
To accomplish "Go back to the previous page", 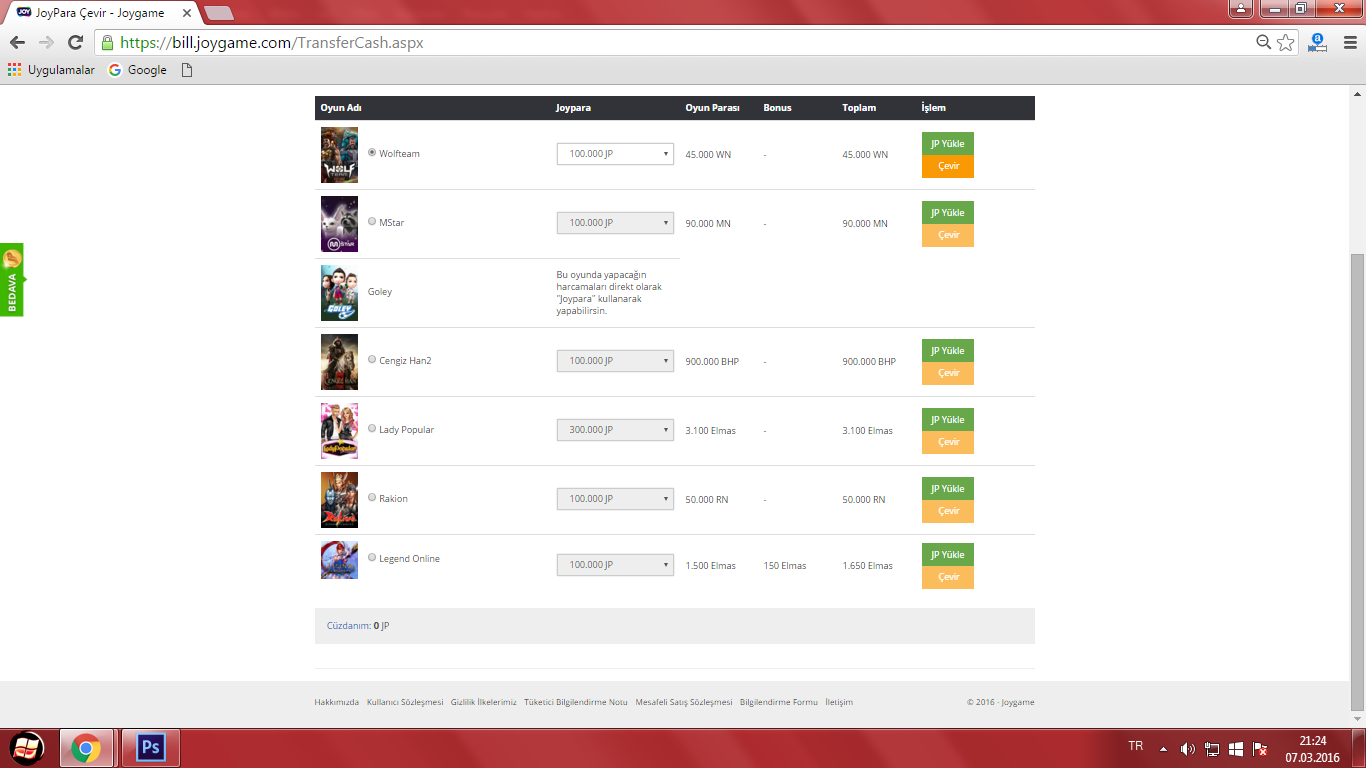I will click(x=17, y=42).
